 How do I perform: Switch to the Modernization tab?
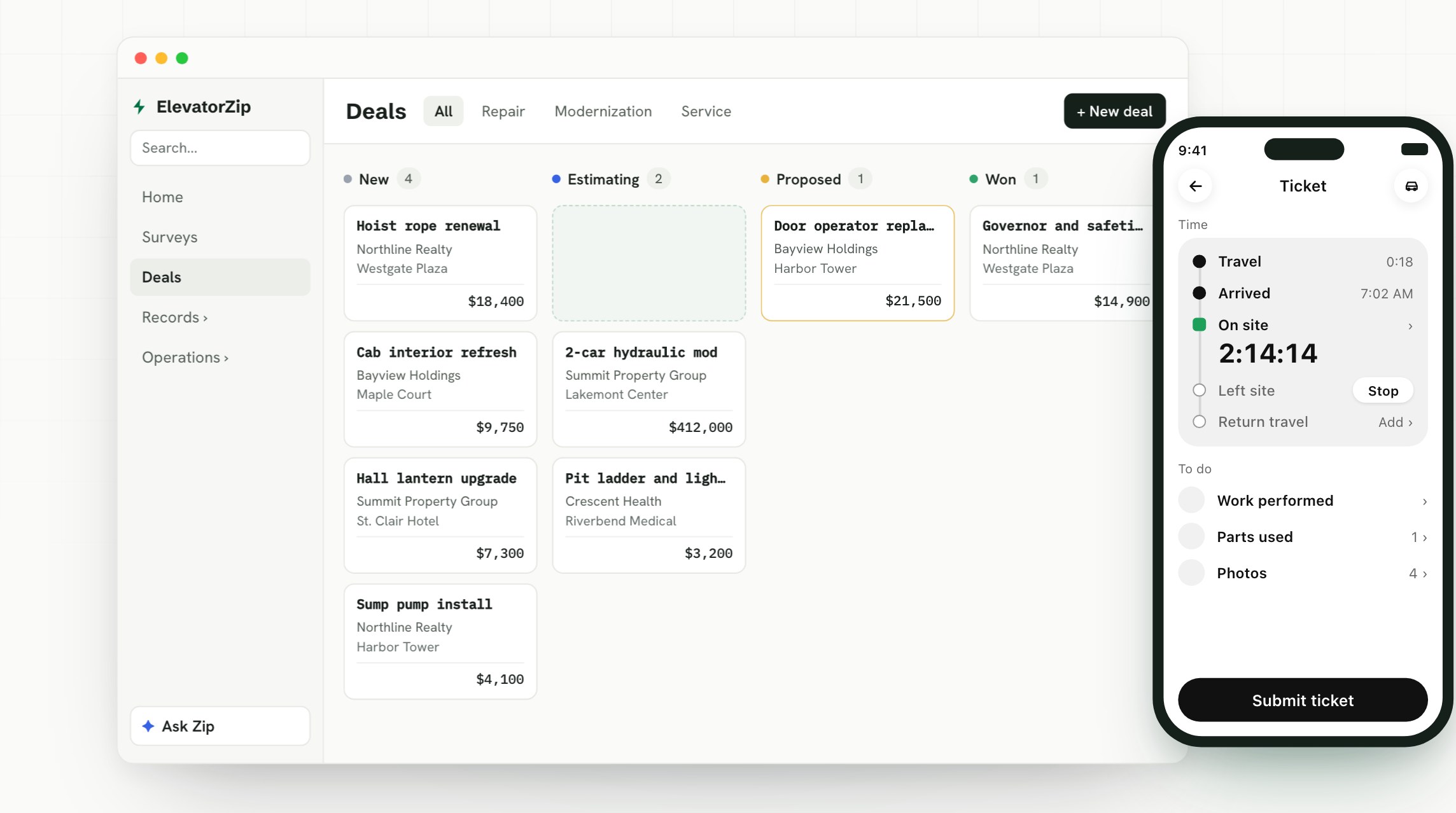(603, 111)
